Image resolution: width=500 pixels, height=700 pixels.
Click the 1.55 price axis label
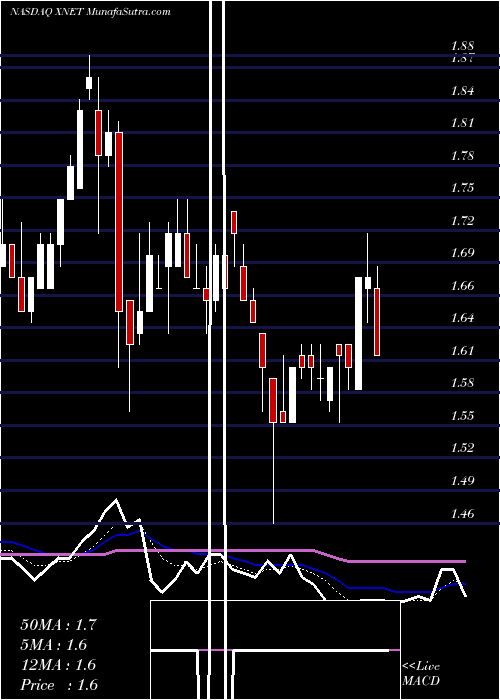click(x=462, y=415)
